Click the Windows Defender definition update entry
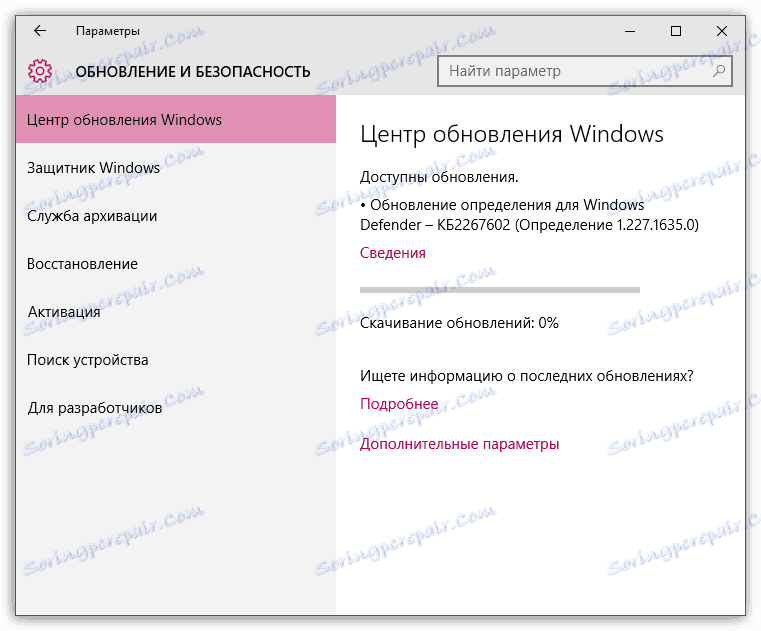Viewport: 761px width, 631px height. (529, 215)
